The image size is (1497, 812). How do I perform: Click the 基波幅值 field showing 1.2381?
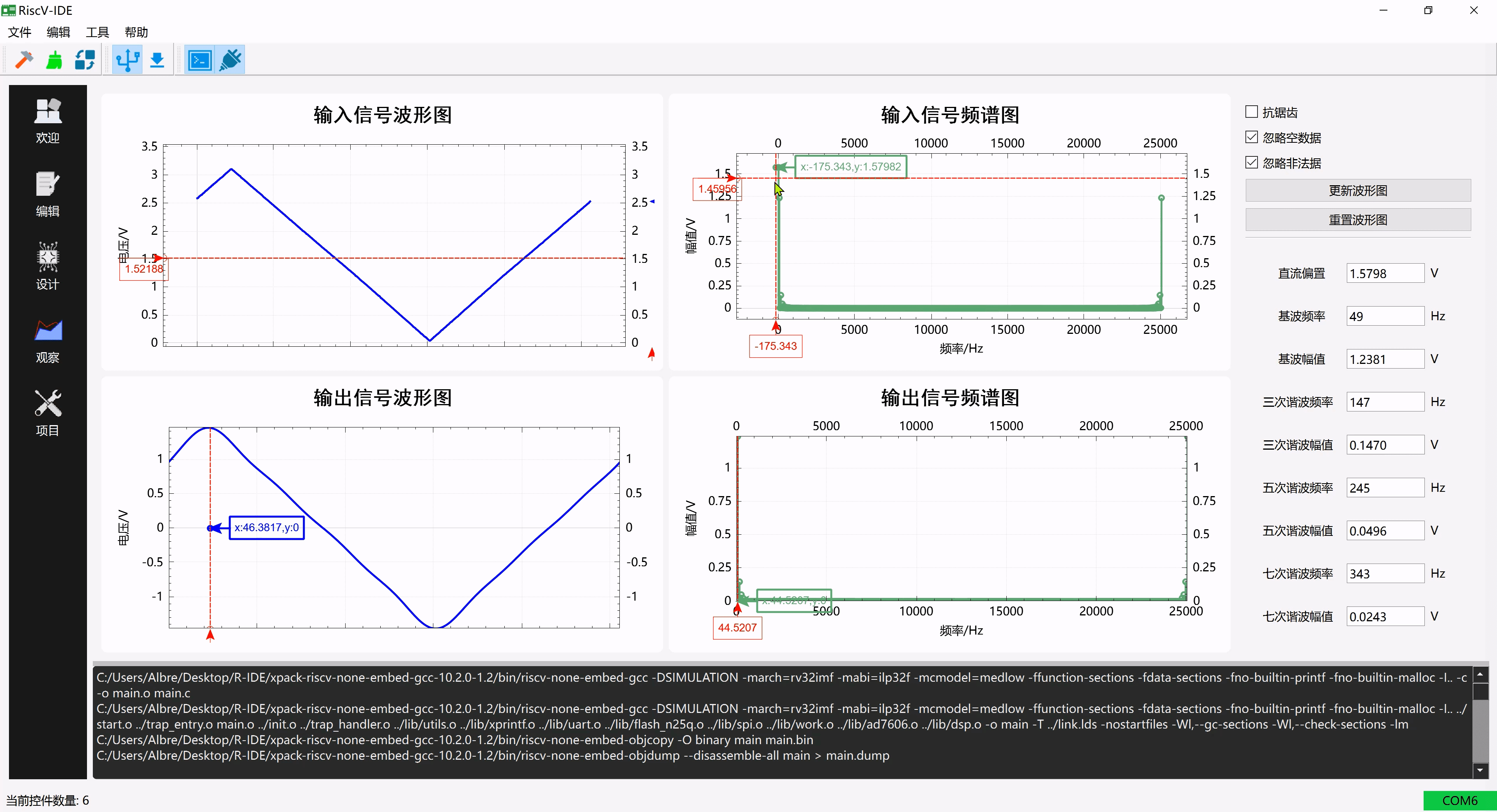click(x=1385, y=359)
